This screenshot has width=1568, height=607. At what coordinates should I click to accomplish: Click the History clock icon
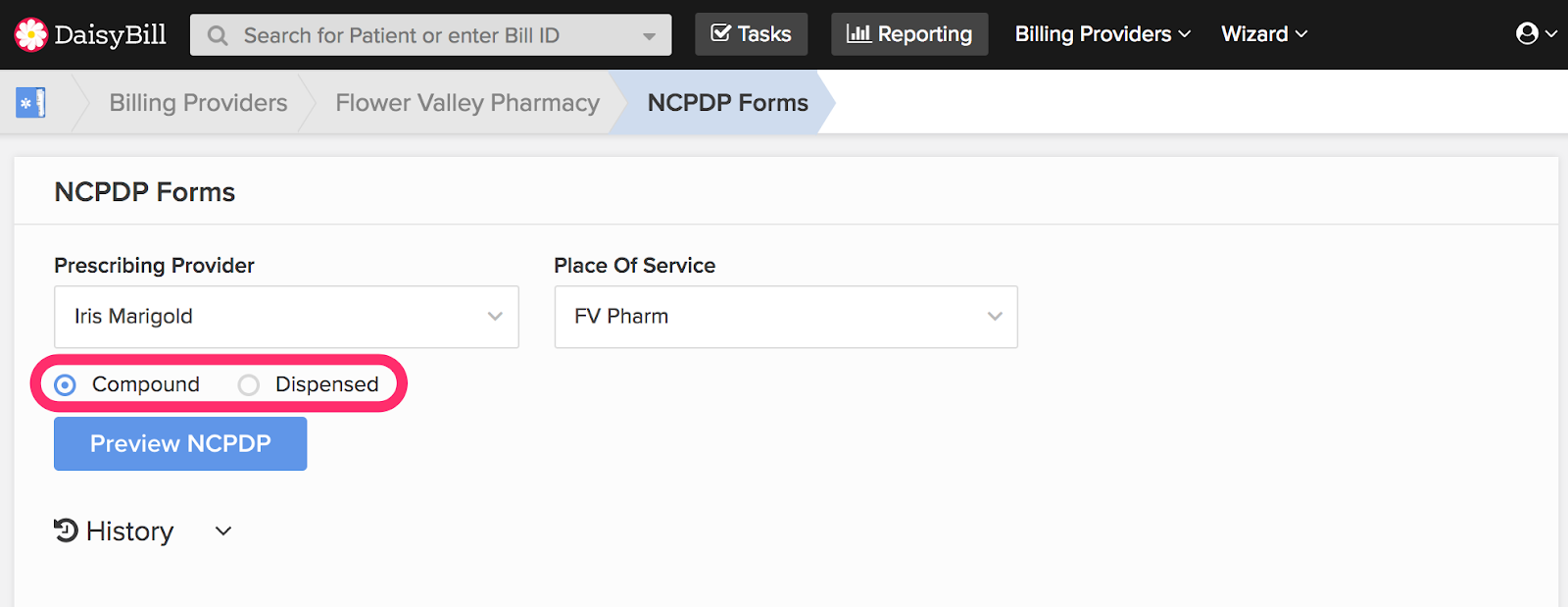[x=66, y=531]
